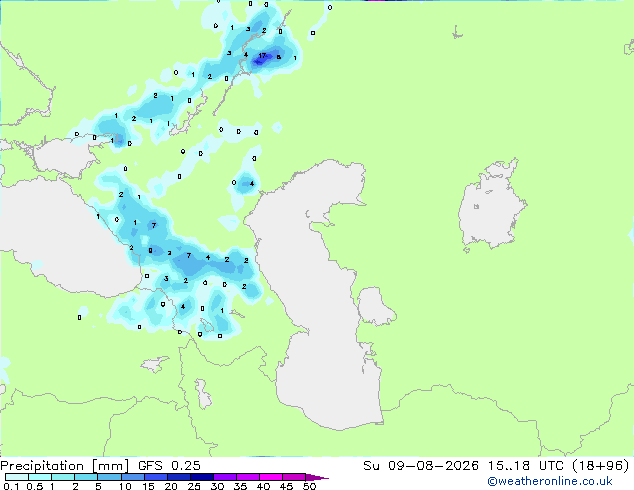Click the legend's arrow tip beyond 50 mm
634x490 pixels.
tap(317, 477)
